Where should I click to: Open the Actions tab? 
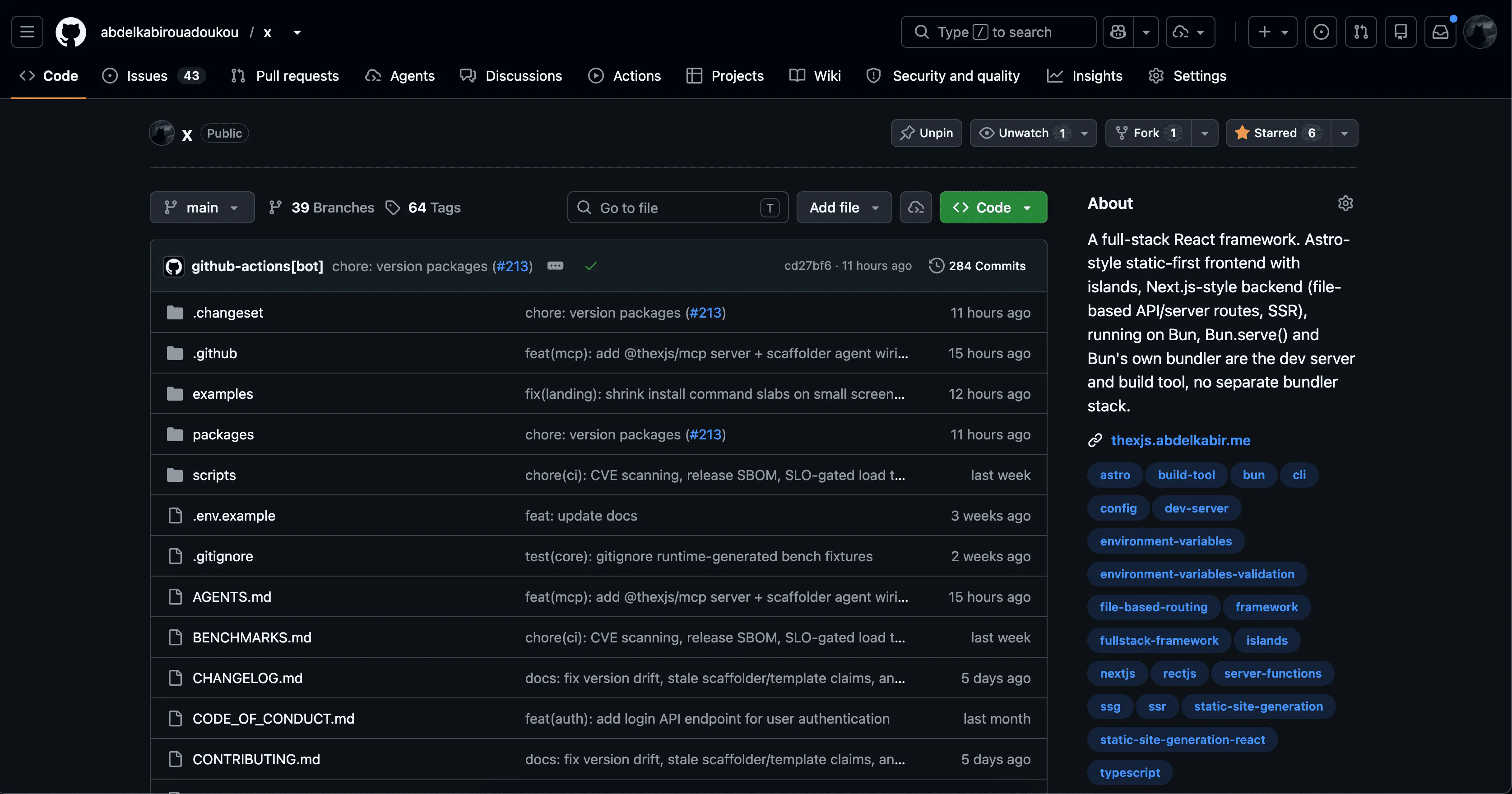(625, 75)
